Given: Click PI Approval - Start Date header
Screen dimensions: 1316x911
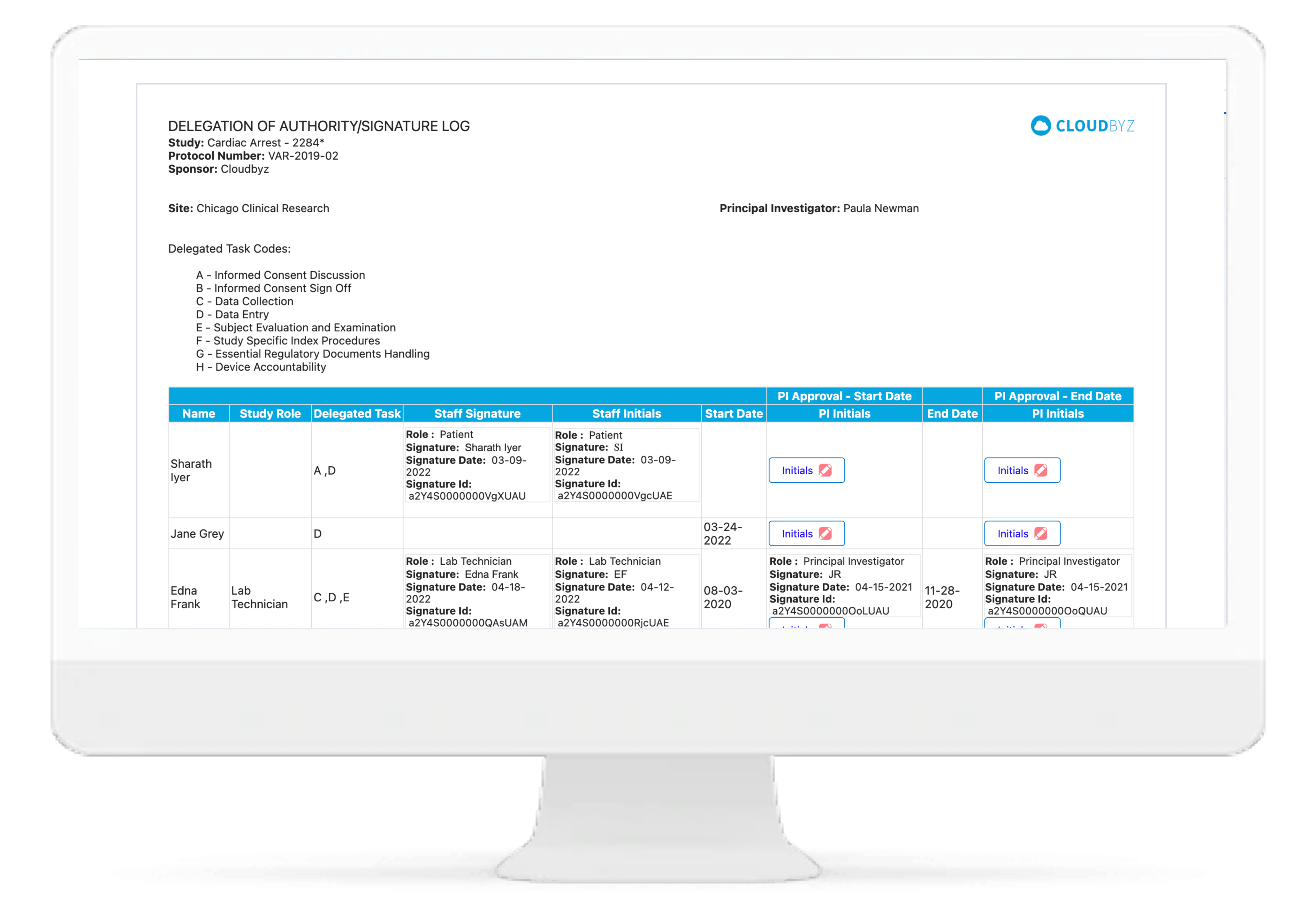Looking at the screenshot, I should coord(844,396).
